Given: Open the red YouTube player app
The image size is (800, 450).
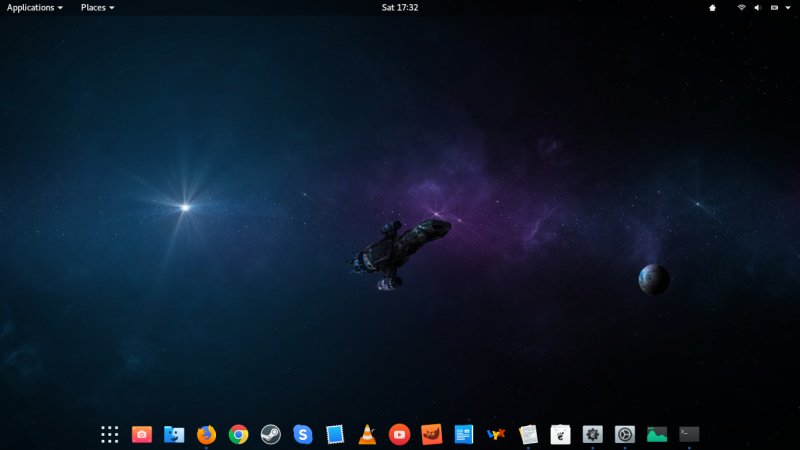Looking at the screenshot, I should 399,434.
